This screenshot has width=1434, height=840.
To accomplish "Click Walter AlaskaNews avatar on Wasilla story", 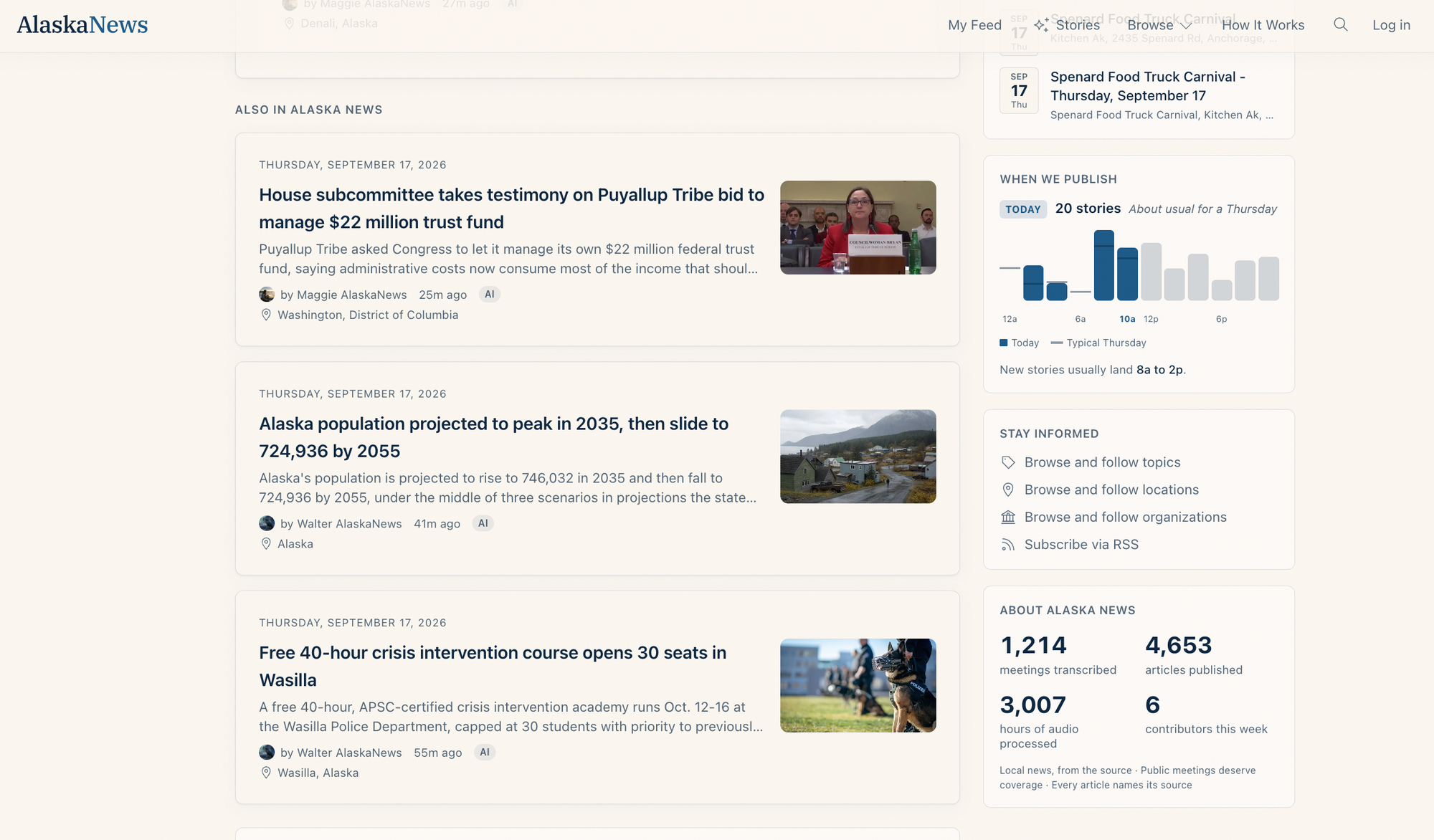I will click(267, 752).
